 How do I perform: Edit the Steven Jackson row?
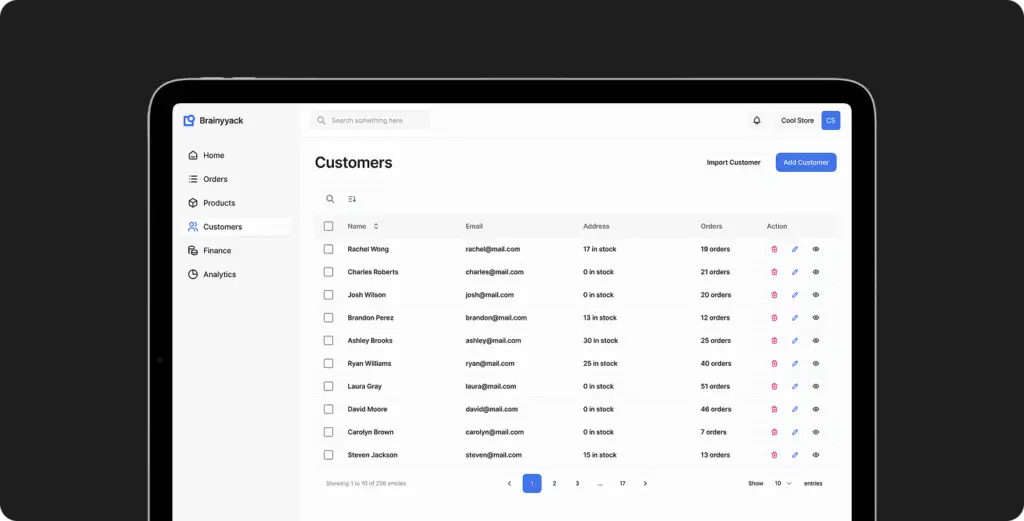(795, 454)
